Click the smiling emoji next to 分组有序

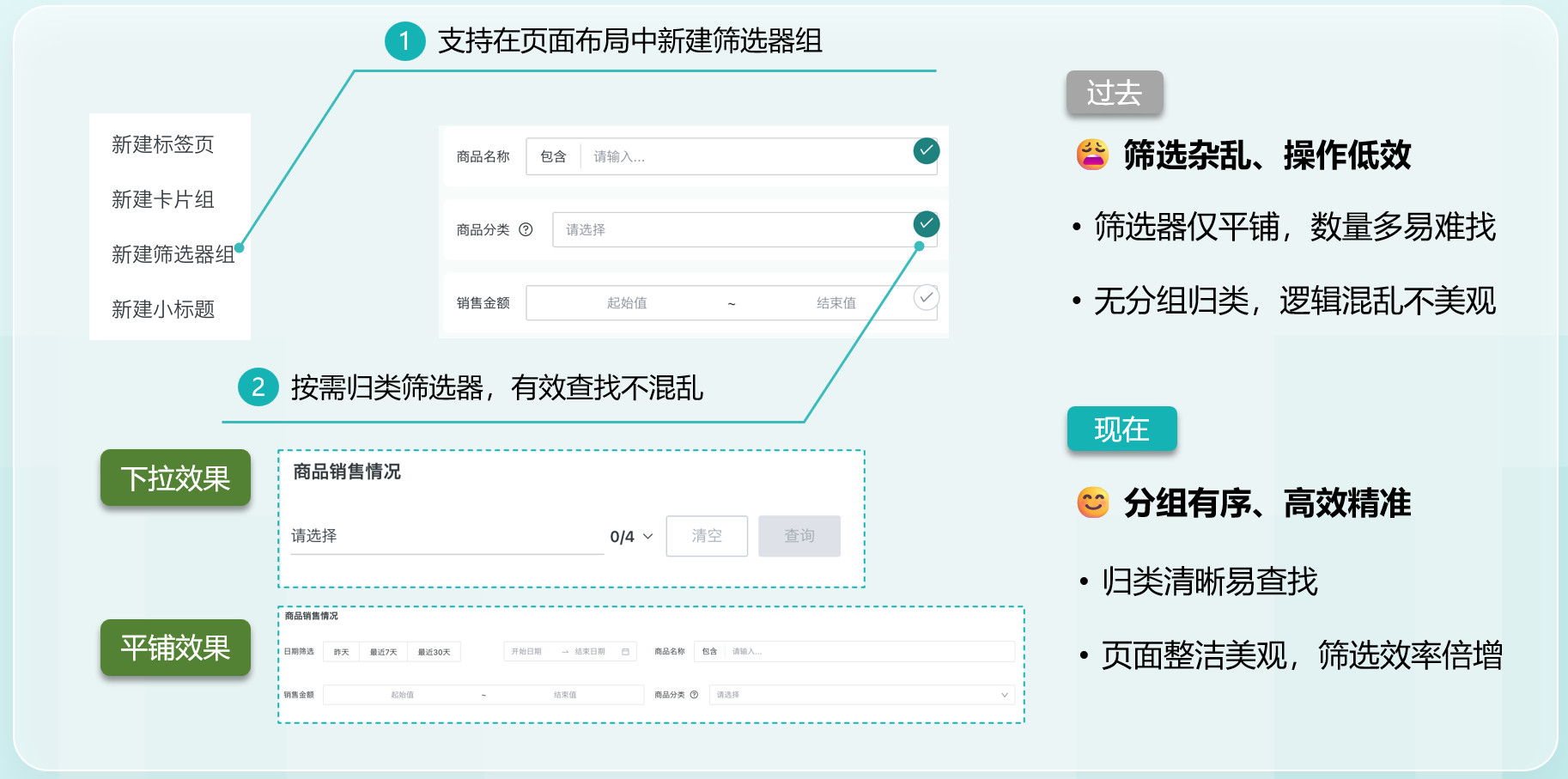(x=1093, y=502)
